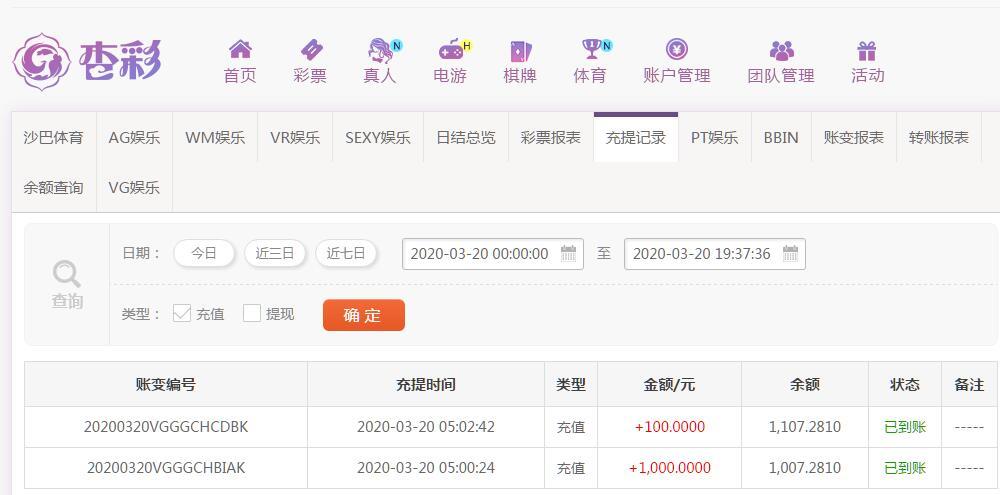Open the end date calendar picker
This screenshot has width=1000, height=495.
[790, 253]
